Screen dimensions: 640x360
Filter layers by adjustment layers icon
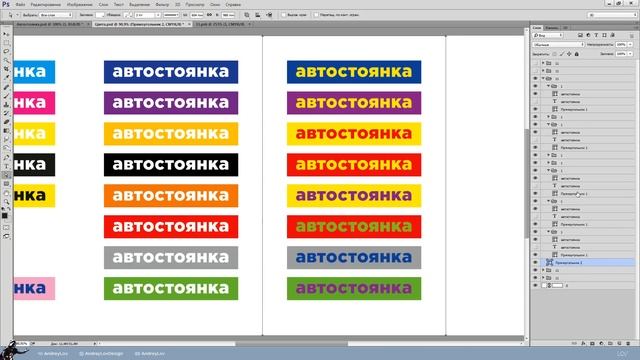[588, 36]
